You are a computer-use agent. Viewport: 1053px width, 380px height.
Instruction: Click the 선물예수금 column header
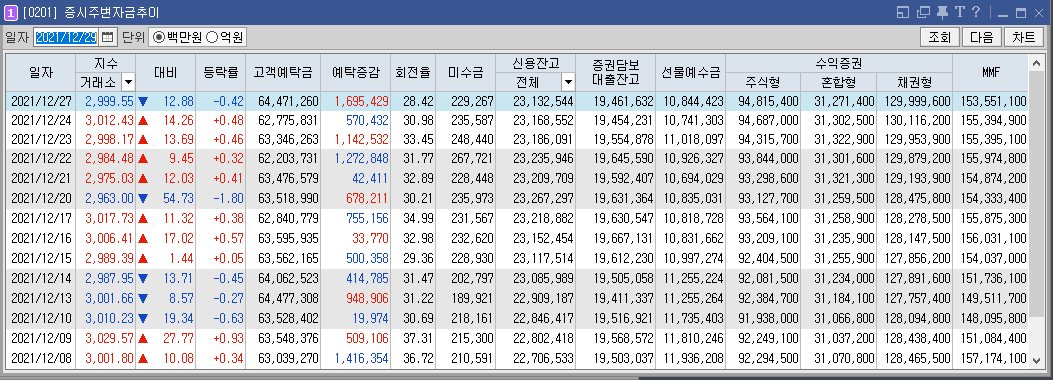[690, 73]
